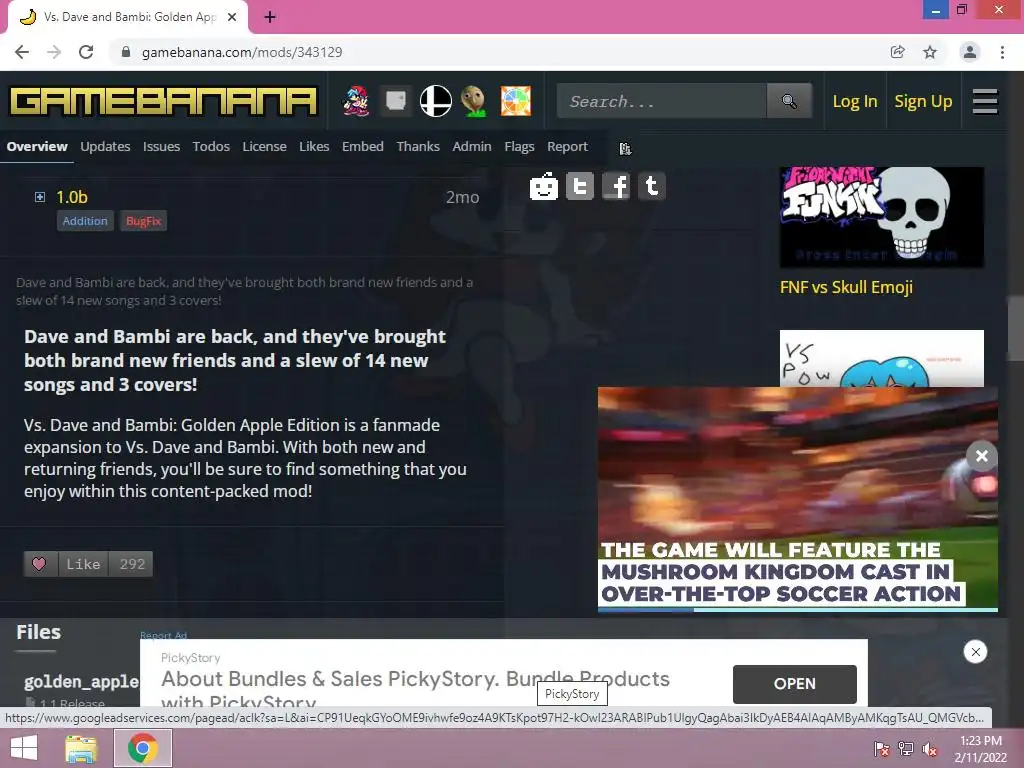Share the mod on Tumblr
The width and height of the screenshot is (1024, 768).
652,187
